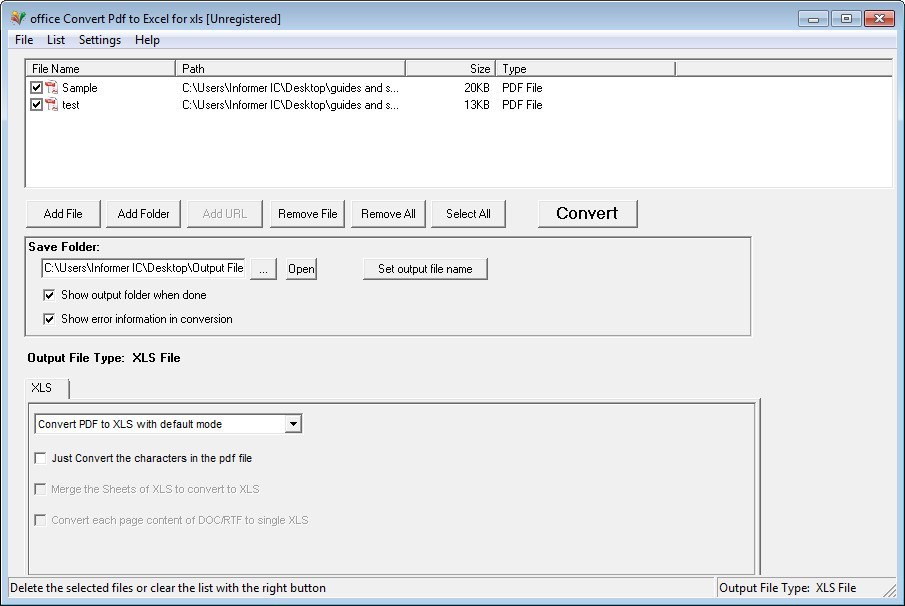Image resolution: width=905 pixels, height=606 pixels.
Task: Click the PDF File type cell of test row
Action: pyautogui.click(x=522, y=105)
